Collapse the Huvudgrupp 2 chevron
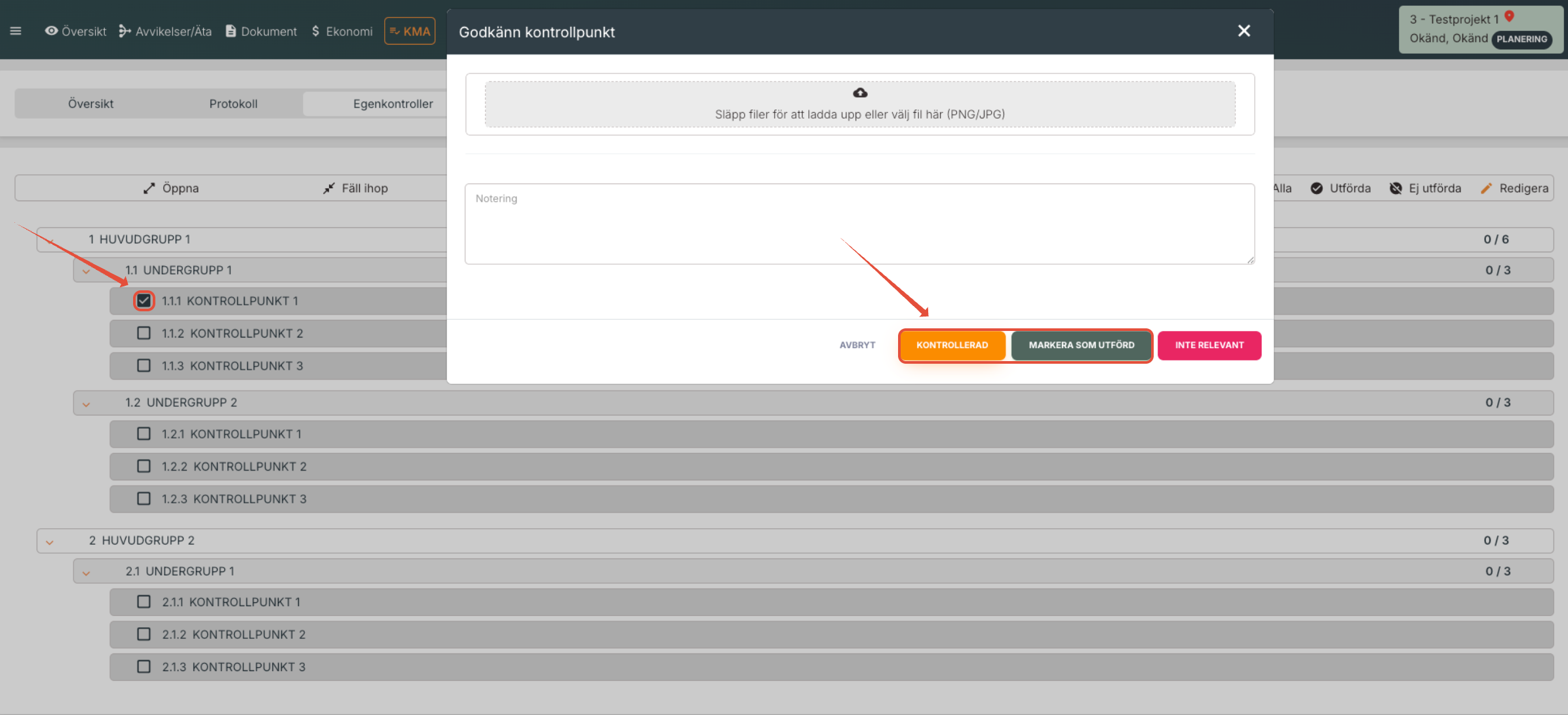Image resolution: width=1568 pixels, height=715 pixels. tap(50, 541)
